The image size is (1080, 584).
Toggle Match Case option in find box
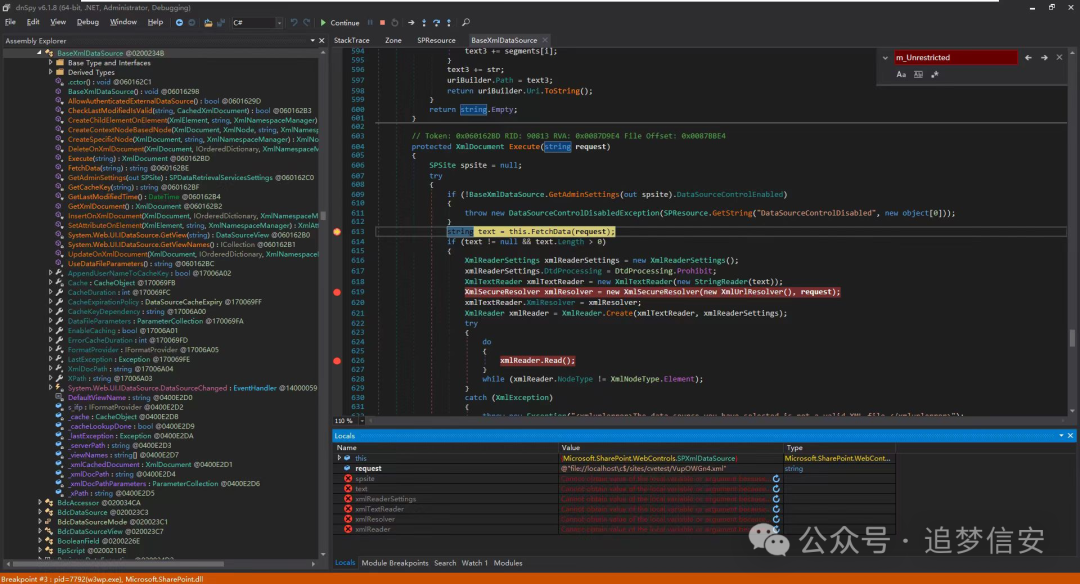(901, 74)
